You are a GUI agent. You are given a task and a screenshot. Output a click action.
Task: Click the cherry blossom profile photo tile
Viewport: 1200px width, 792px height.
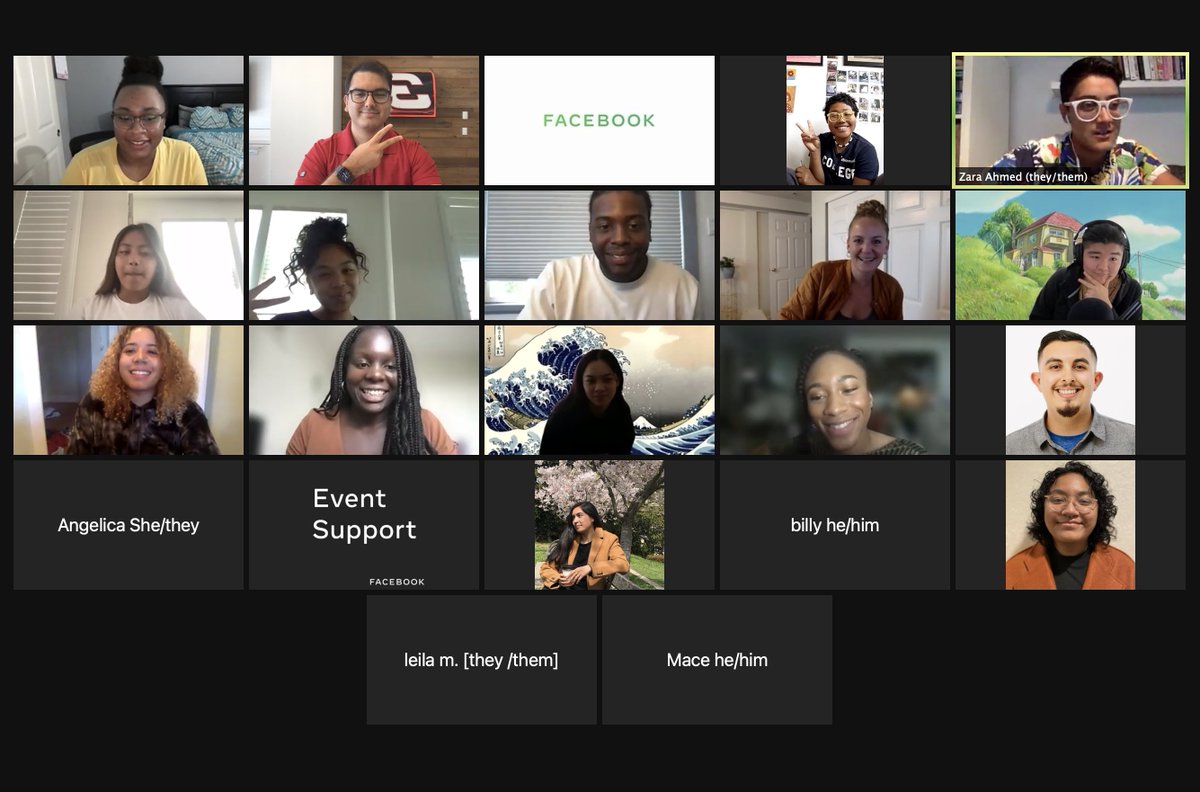coord(599,525)
